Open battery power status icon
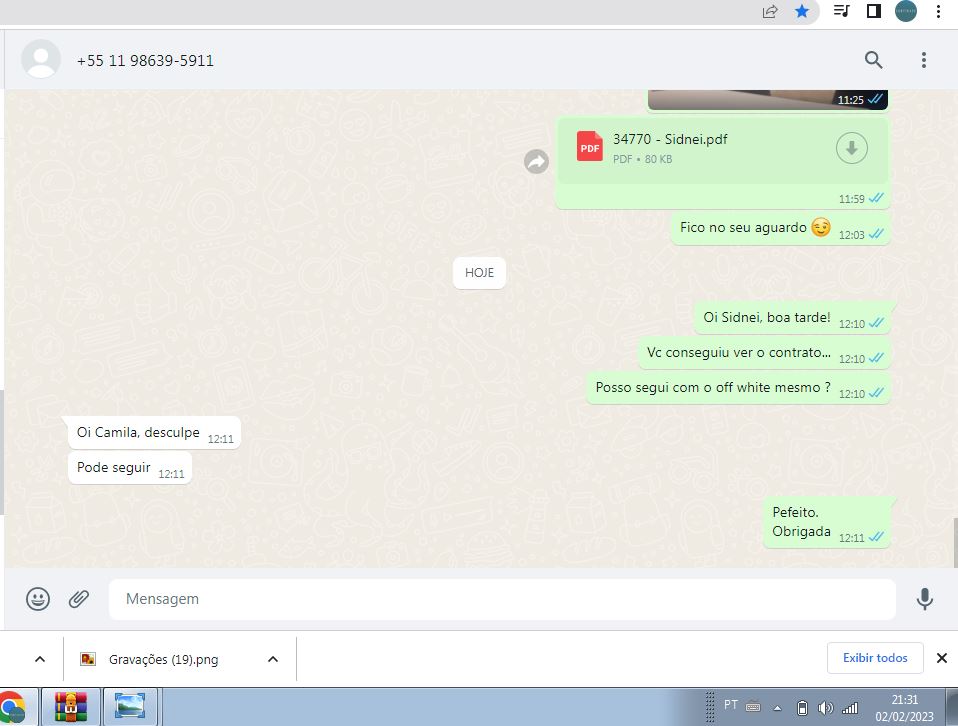Screen dimensions: 958x726 [802, 708]
